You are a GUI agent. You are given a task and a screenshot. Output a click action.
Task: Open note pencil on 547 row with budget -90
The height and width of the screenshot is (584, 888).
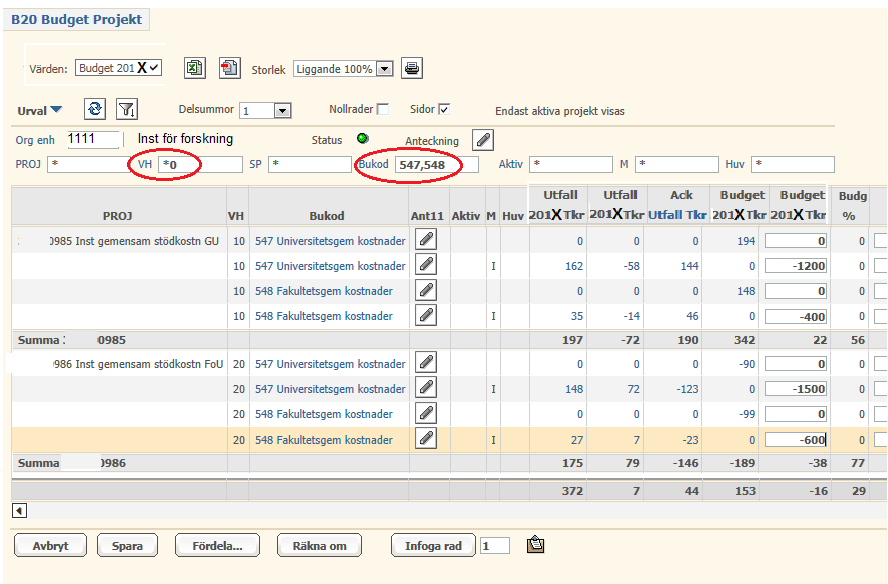pos(426,363)
